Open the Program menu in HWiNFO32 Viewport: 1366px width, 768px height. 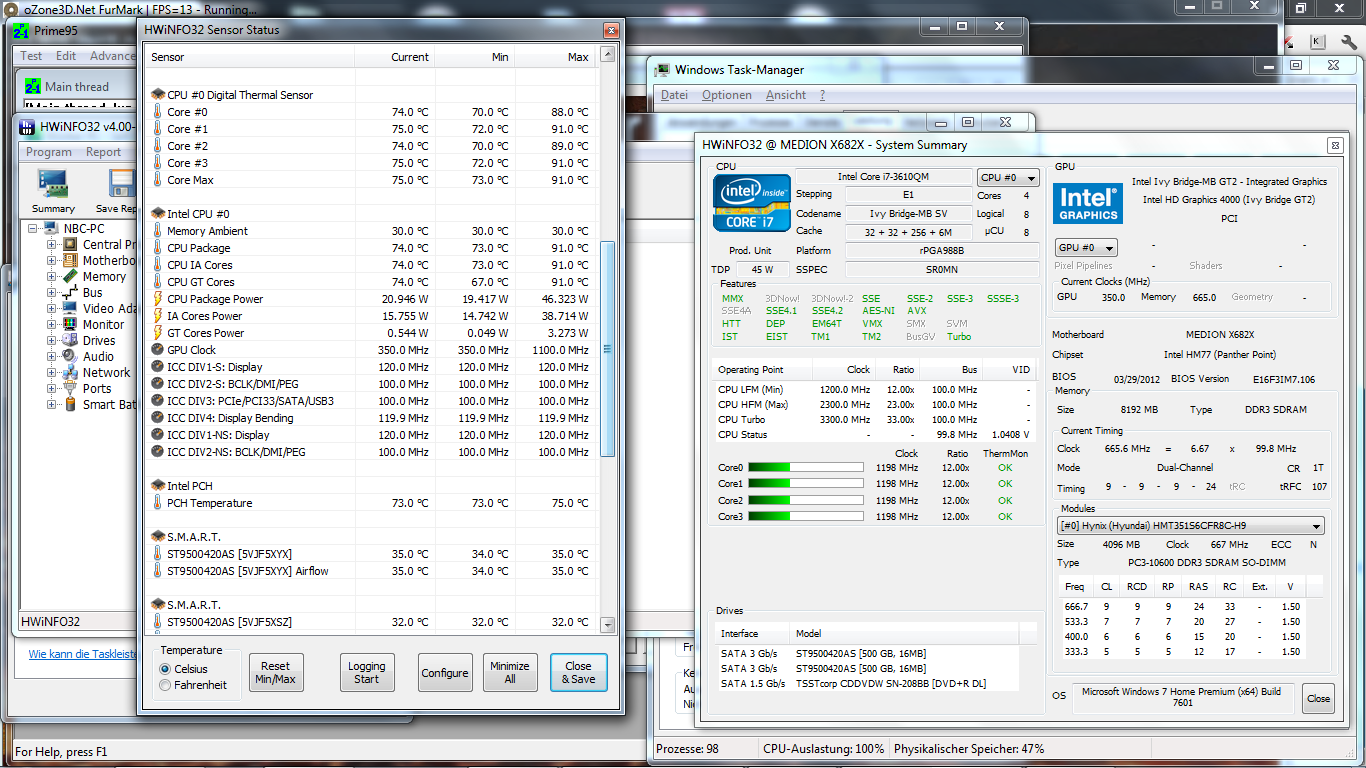[49, 152]
